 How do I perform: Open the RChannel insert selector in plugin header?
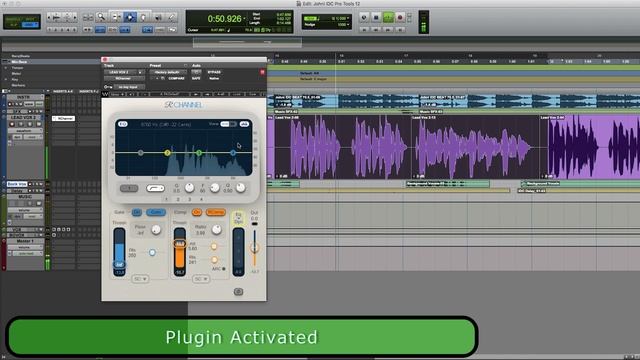[124, 78]
